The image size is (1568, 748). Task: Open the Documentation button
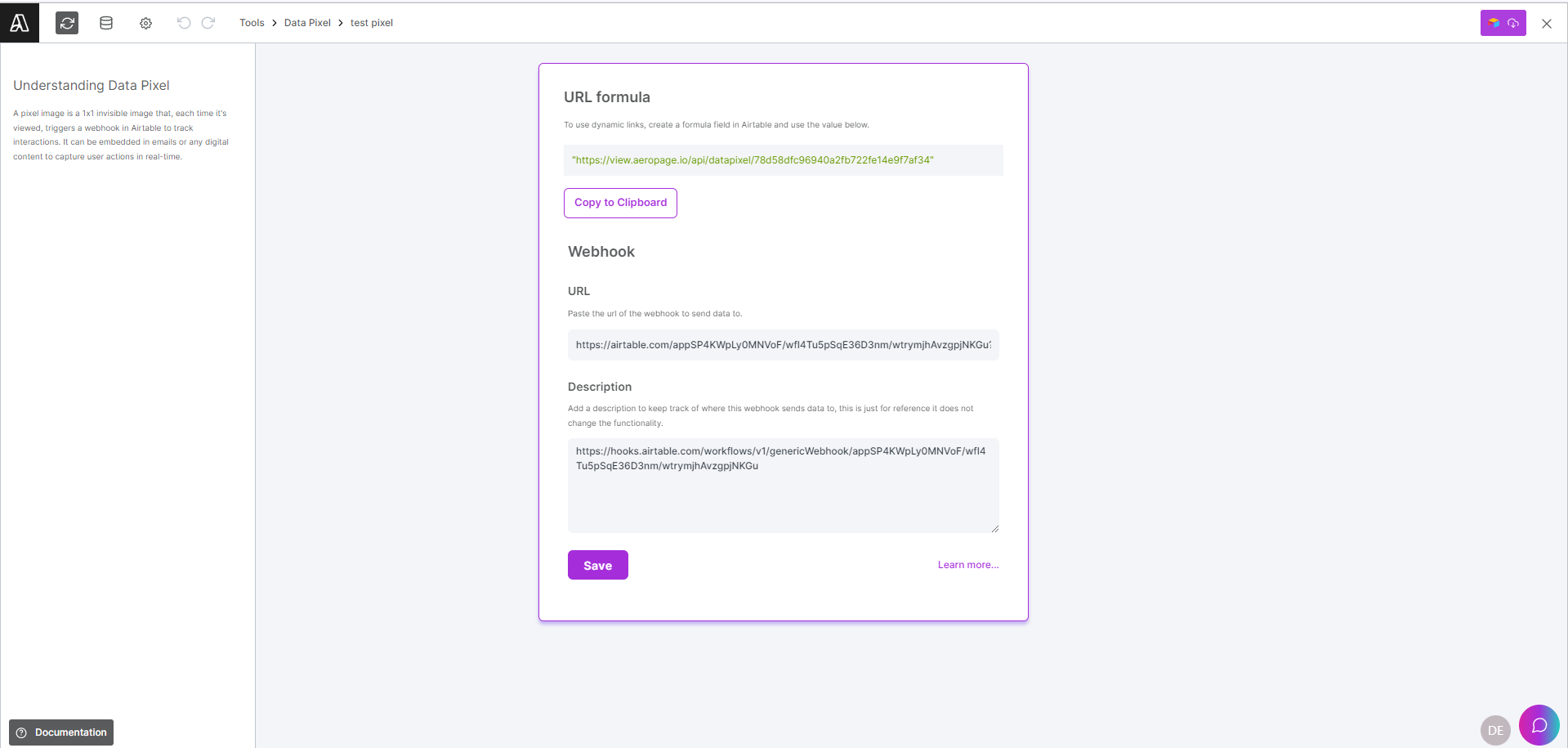click(61, 732)
